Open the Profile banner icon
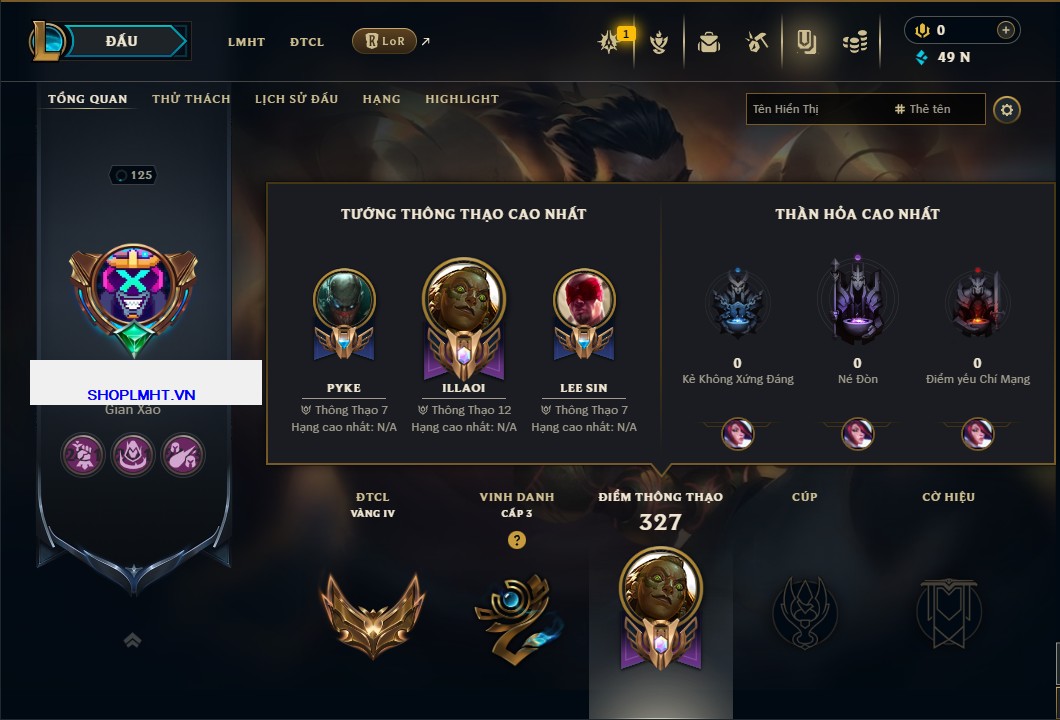This screenshot has width=1060, height=720. point(806,42)
